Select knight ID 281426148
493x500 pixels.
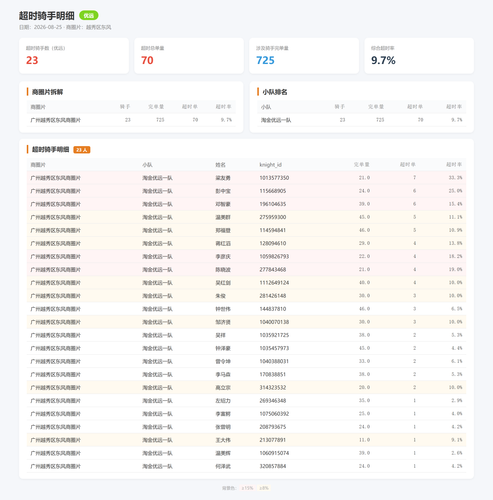pos(273,296)
